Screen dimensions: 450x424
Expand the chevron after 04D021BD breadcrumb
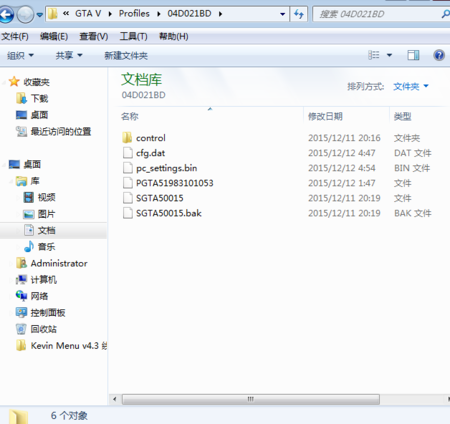point(221,14)
